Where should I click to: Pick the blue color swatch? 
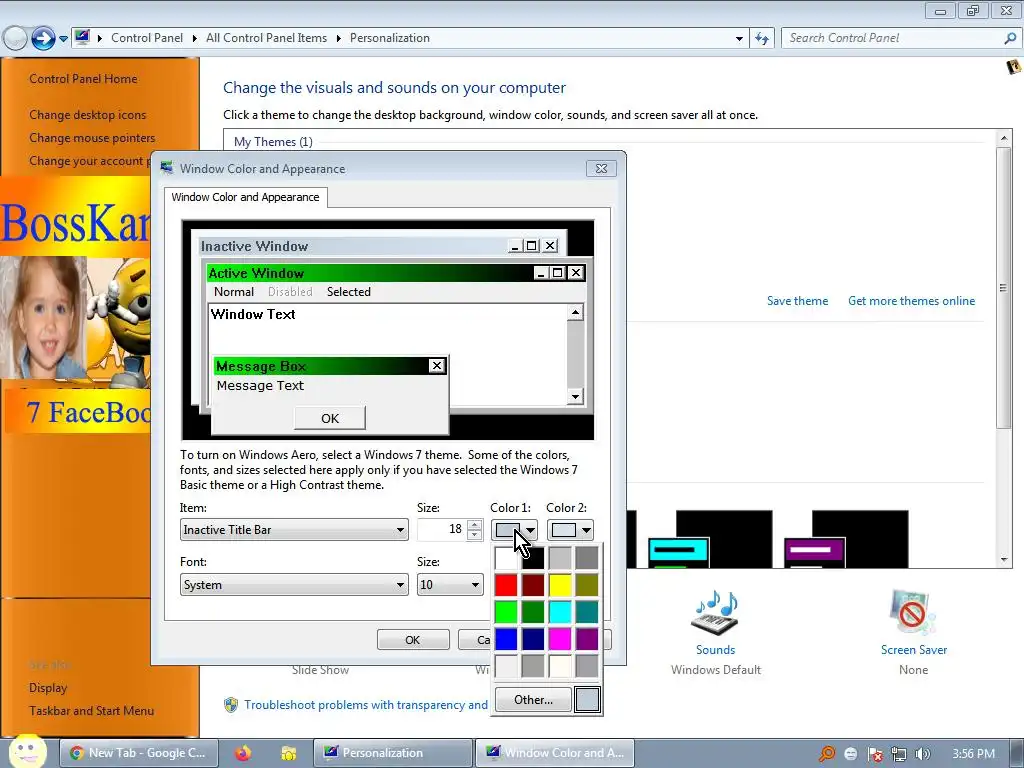505,639
